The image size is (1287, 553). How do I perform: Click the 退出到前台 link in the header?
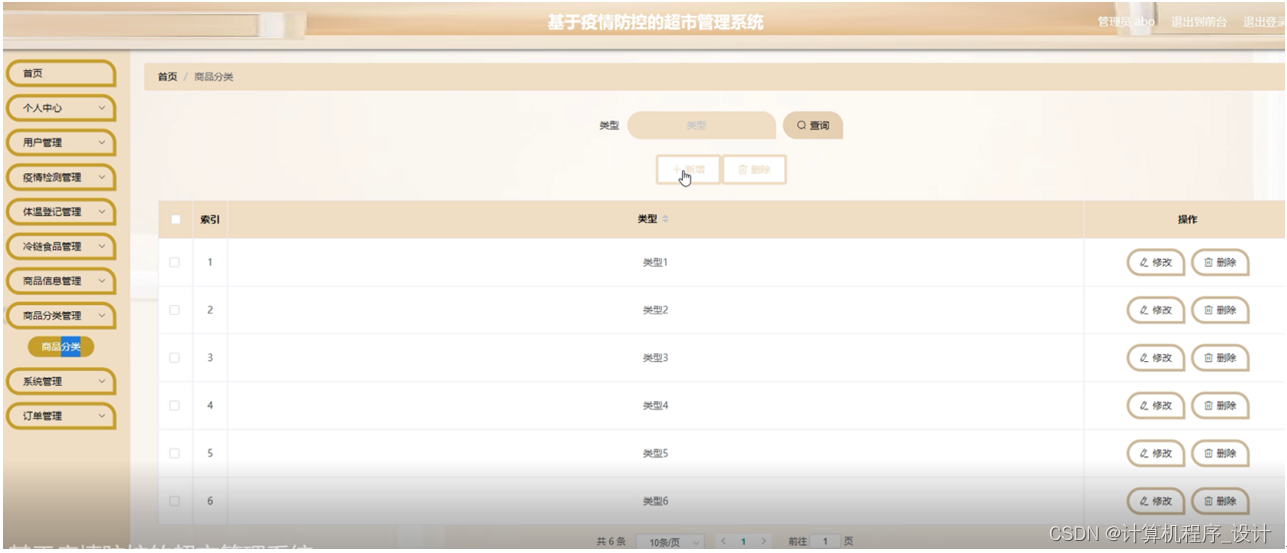click(1199, 22)
